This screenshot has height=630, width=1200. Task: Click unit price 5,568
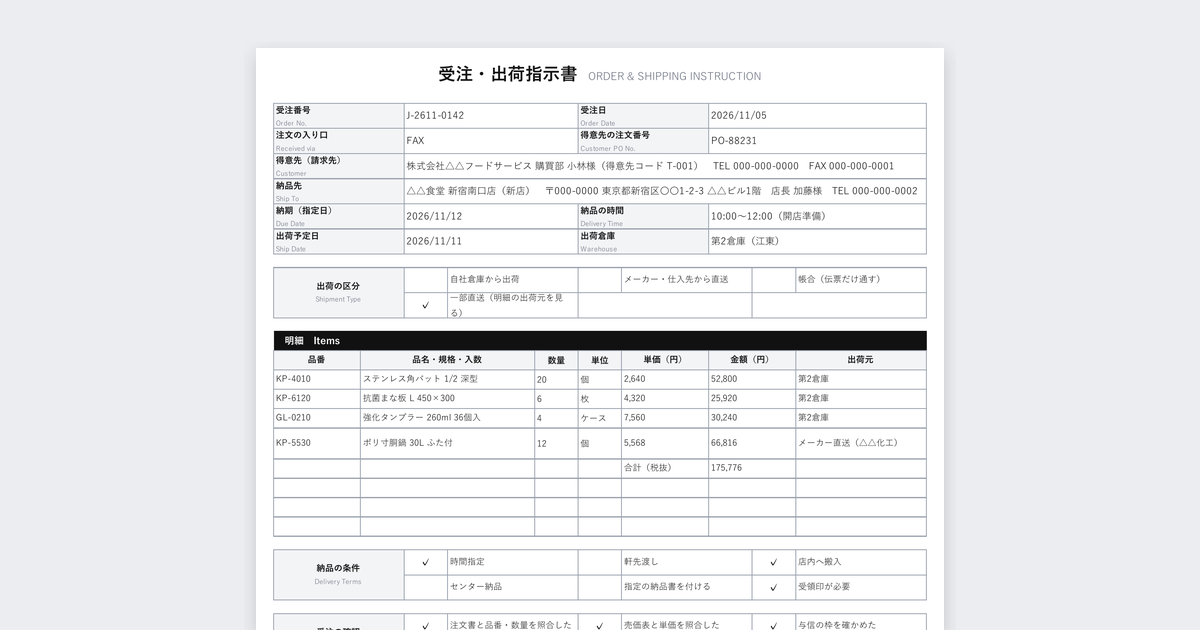[x=635, y=443]
